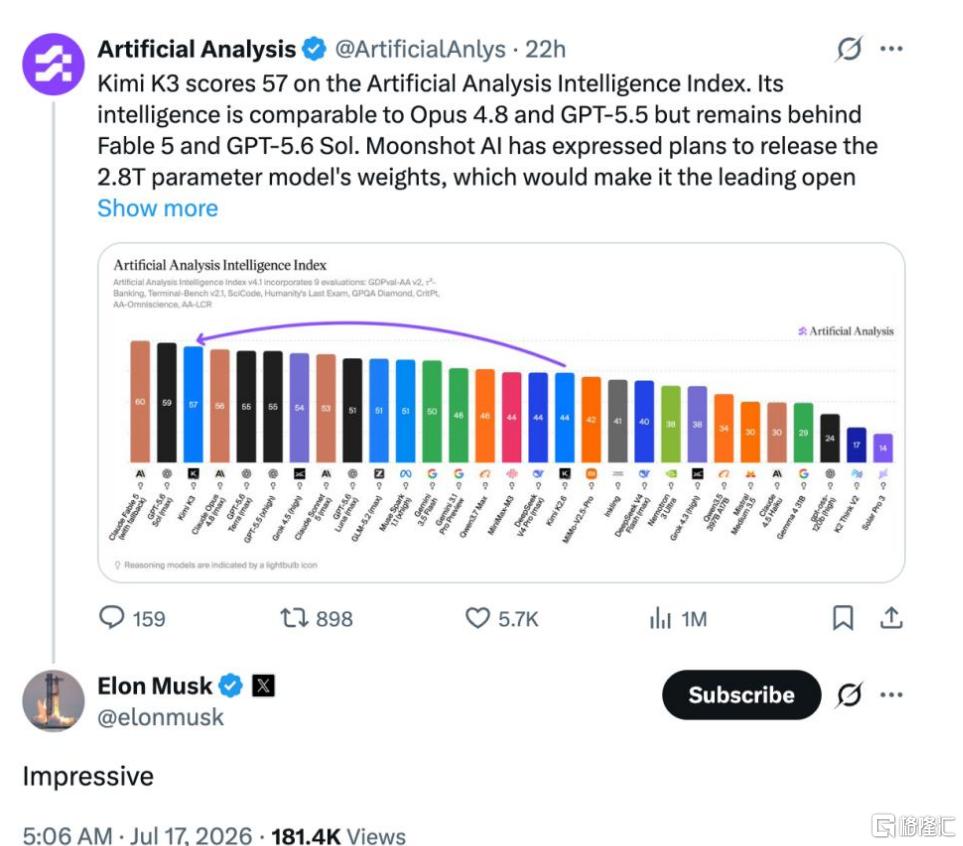Expand tweet text with Show more
The height and width of the screenshot is (846, 963).
pos(157,208)
